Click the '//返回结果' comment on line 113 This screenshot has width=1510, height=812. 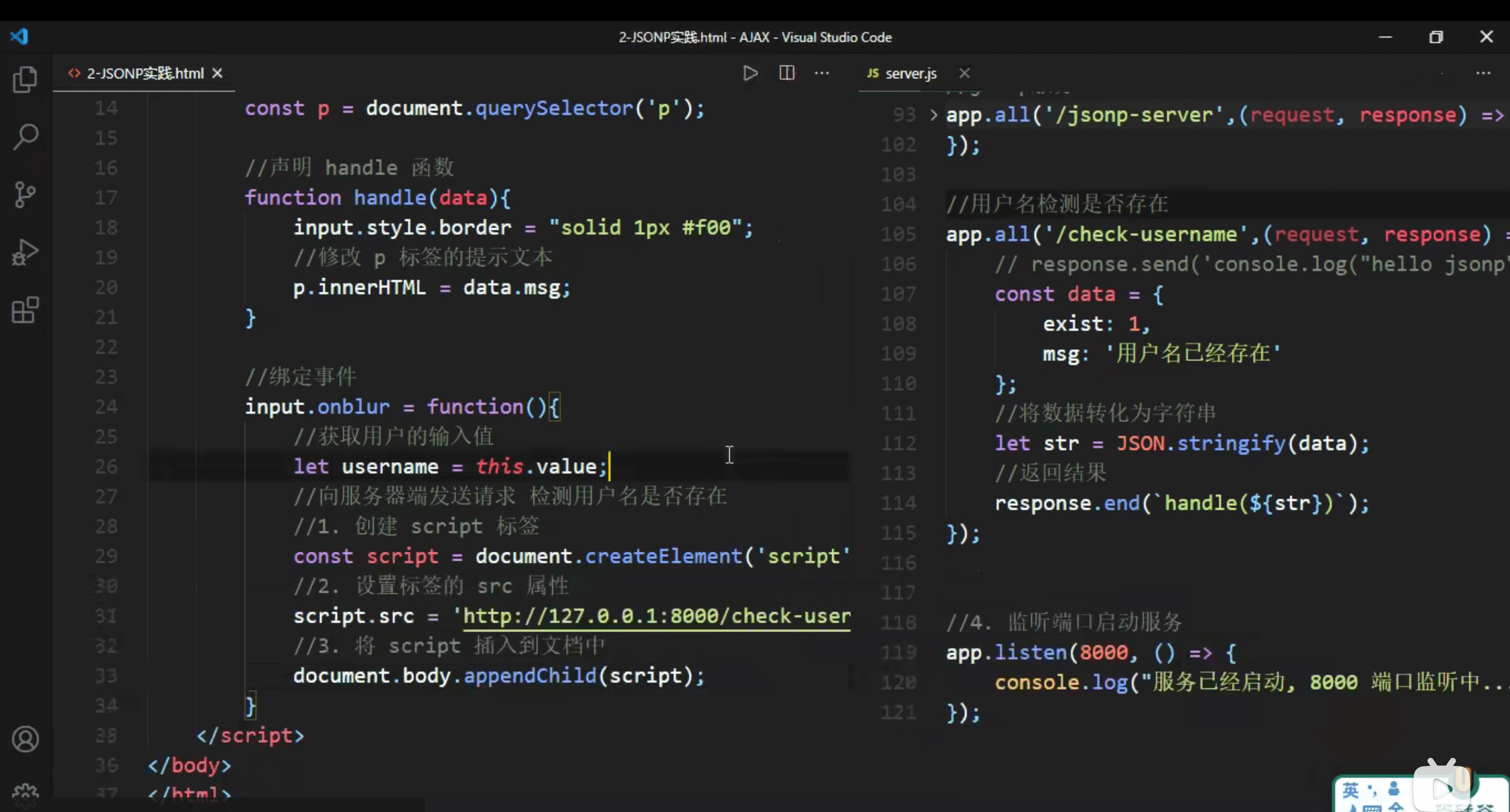1050,473
